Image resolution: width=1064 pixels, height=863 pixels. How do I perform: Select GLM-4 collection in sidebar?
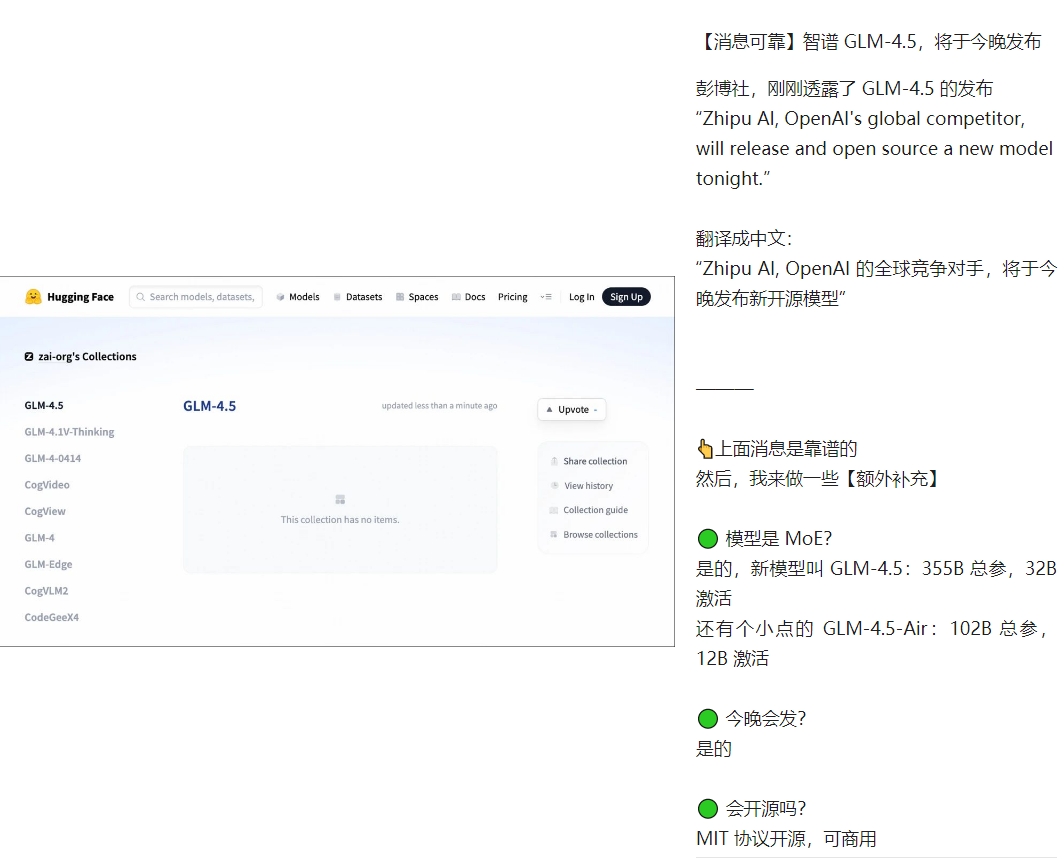tap(39, 538)
